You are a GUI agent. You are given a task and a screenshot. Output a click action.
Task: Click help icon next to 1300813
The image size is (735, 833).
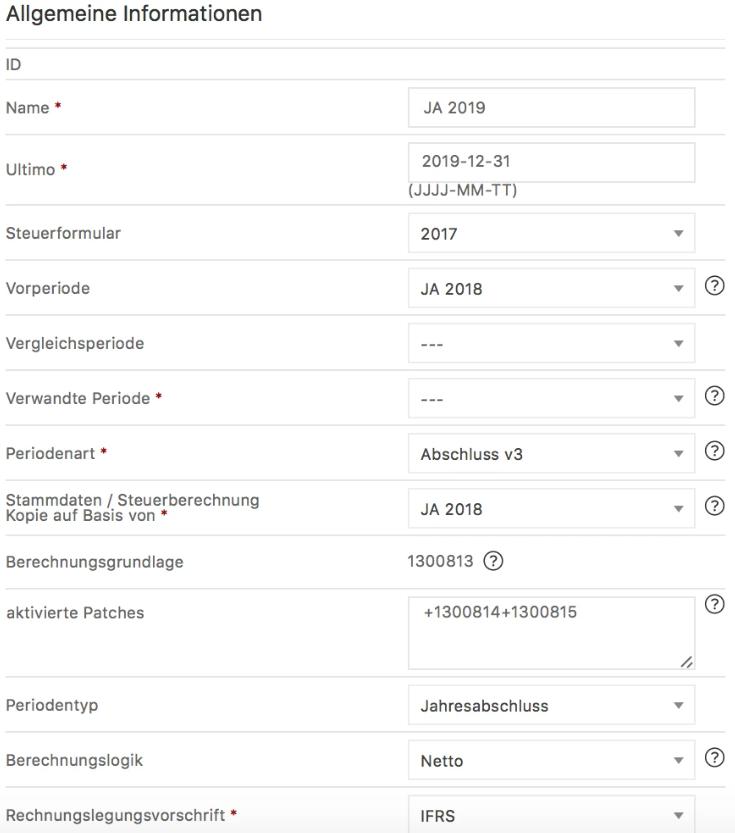coord(493,561)
